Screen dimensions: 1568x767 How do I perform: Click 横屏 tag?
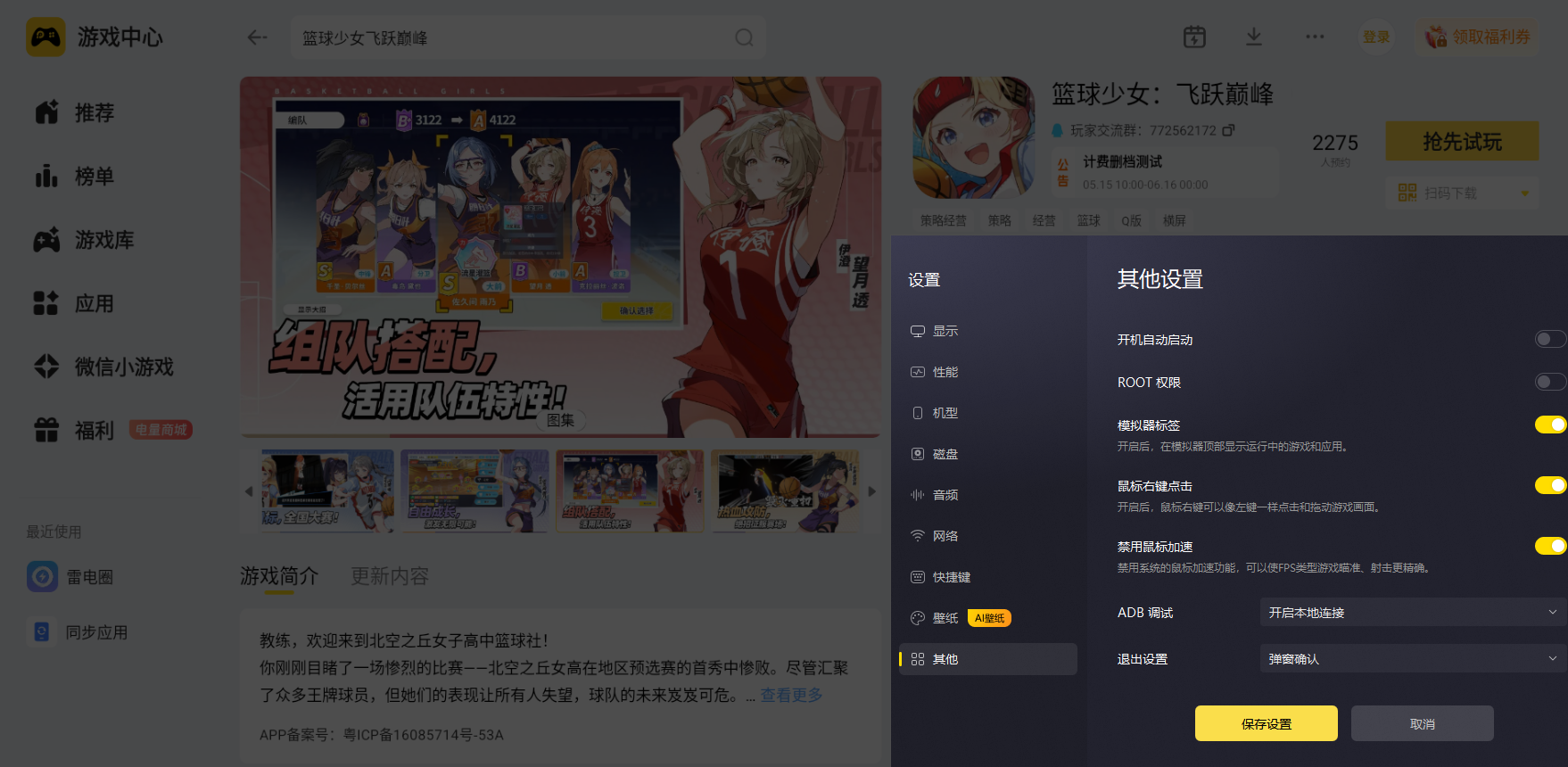point(1175,220)
